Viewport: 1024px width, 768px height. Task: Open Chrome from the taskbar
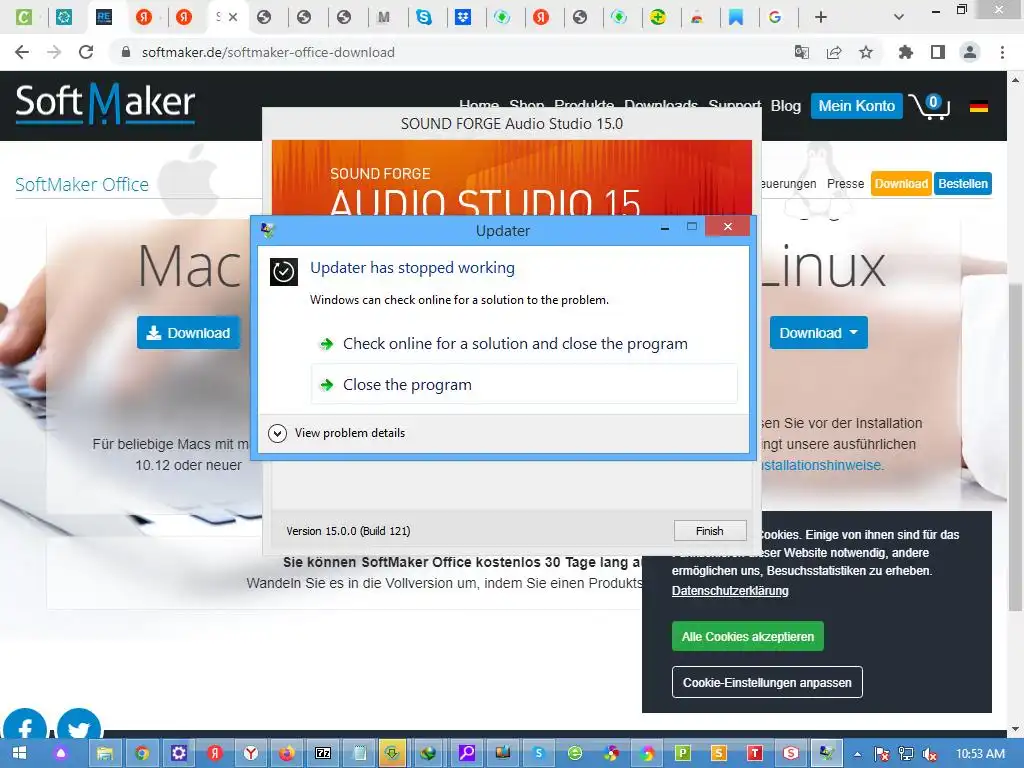pos(142,753)
